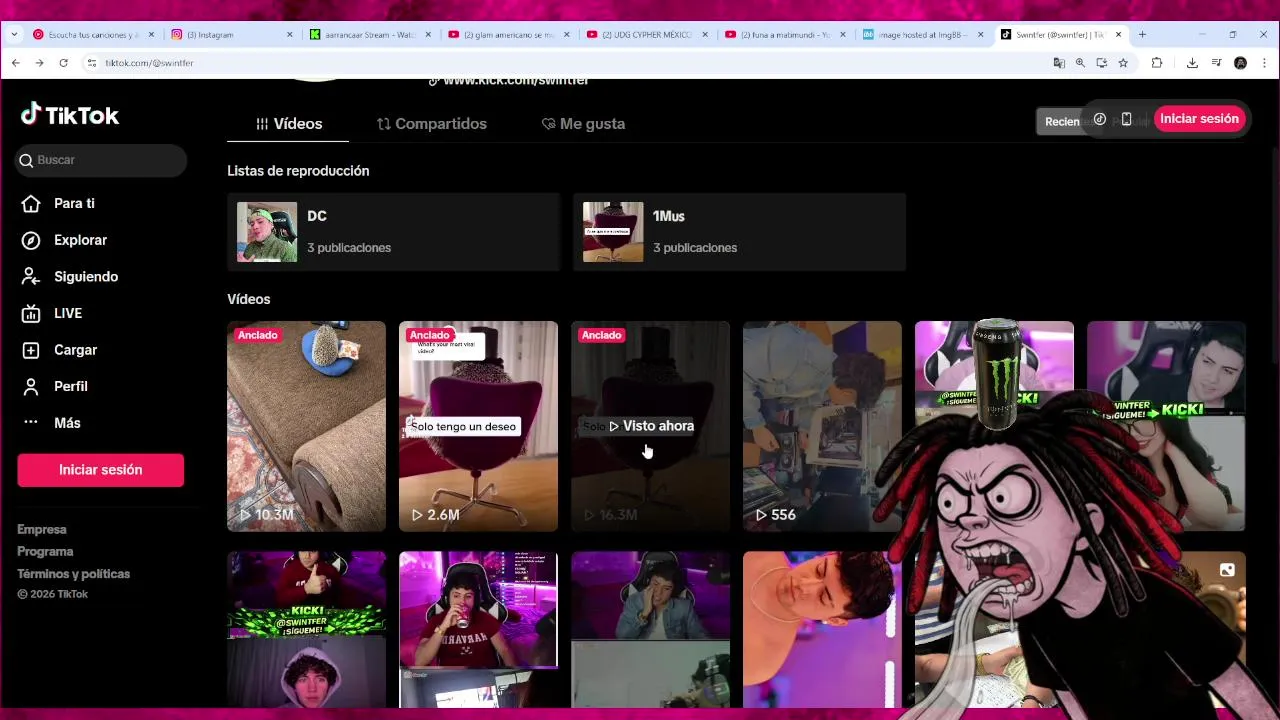Switch to the glam americano YouTube tab
The width and height of the screenshot is (1280, 720).
click(x=506, y=35)
